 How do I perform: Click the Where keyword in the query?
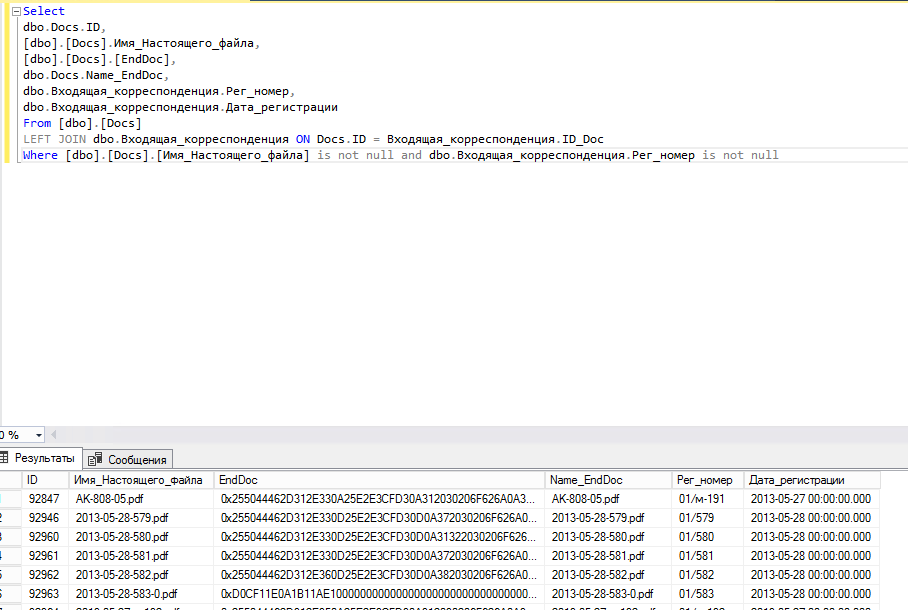coord(41,155)
